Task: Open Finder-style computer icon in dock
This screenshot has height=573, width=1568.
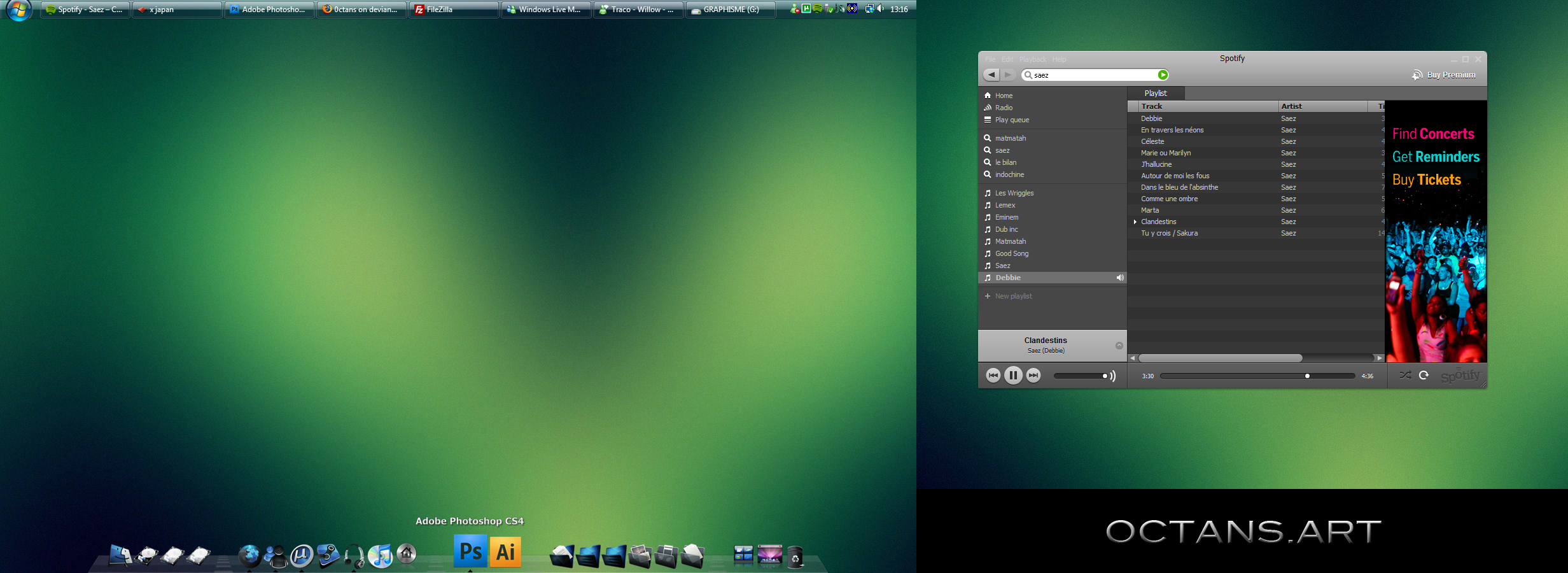Action: point(120,555)
